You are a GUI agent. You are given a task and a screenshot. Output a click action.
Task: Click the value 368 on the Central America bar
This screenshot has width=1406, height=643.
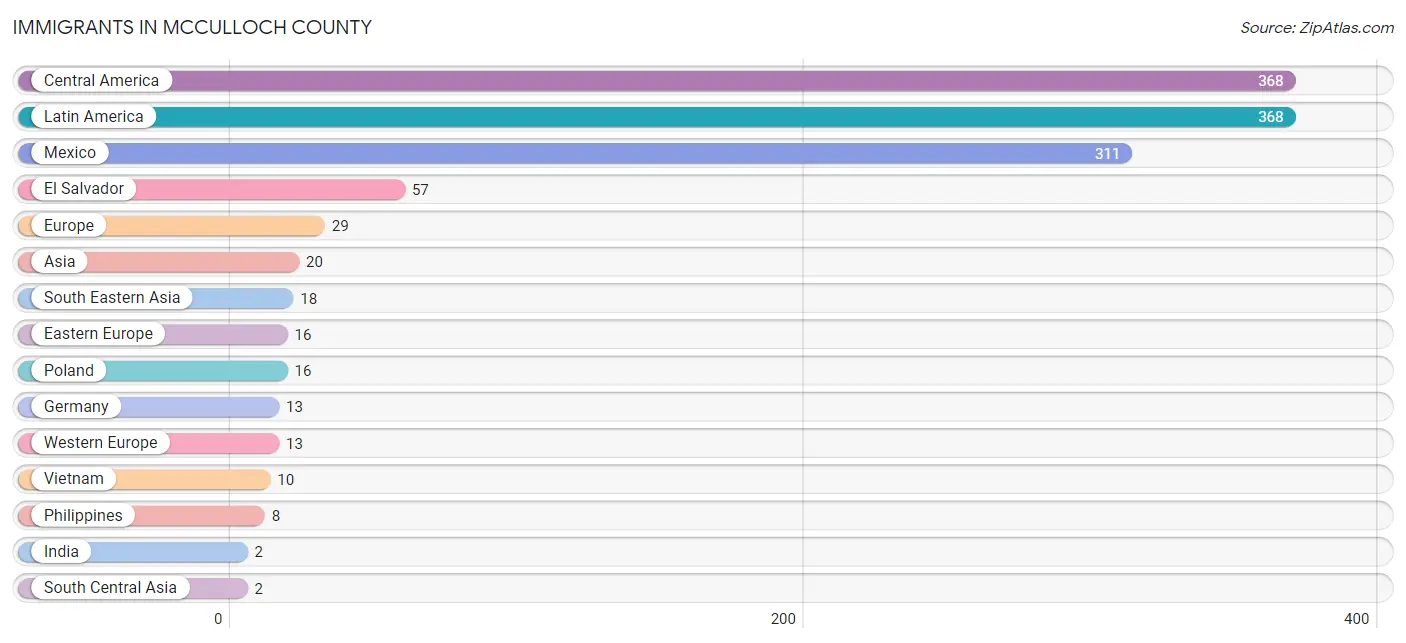tap(1270, 81)
